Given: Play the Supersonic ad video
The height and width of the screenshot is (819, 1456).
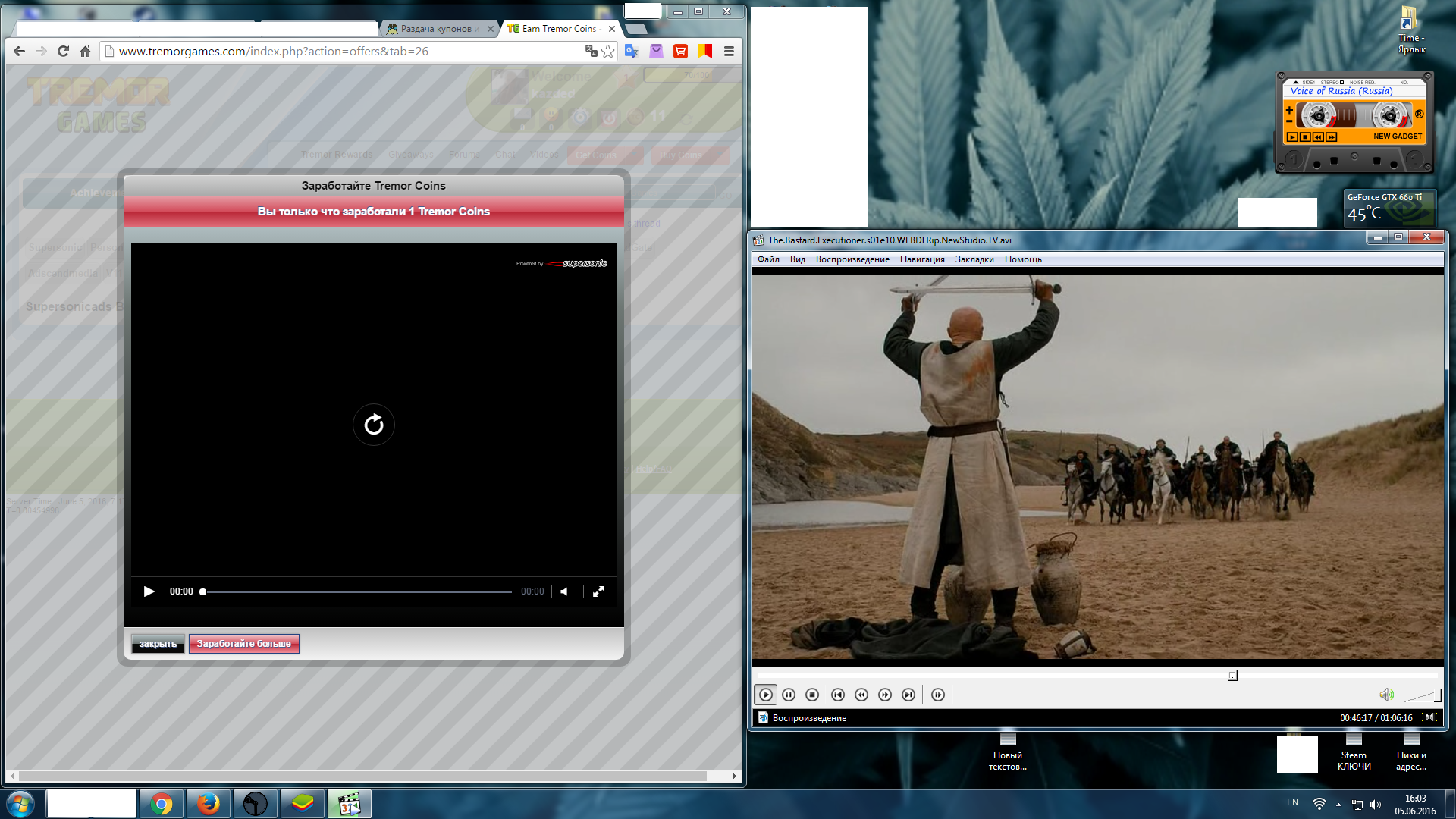Looking at the screenshot, I should 149,591.
